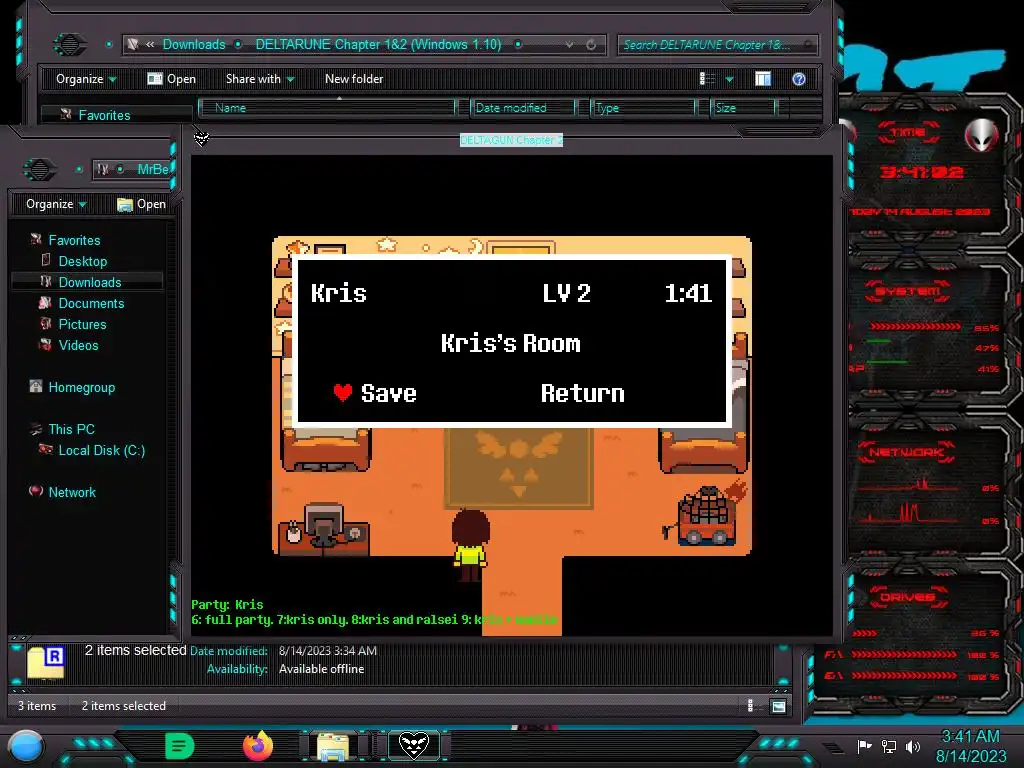Click the Kris character in the game
Screen dimensions: 1024x768
(470, 546)
